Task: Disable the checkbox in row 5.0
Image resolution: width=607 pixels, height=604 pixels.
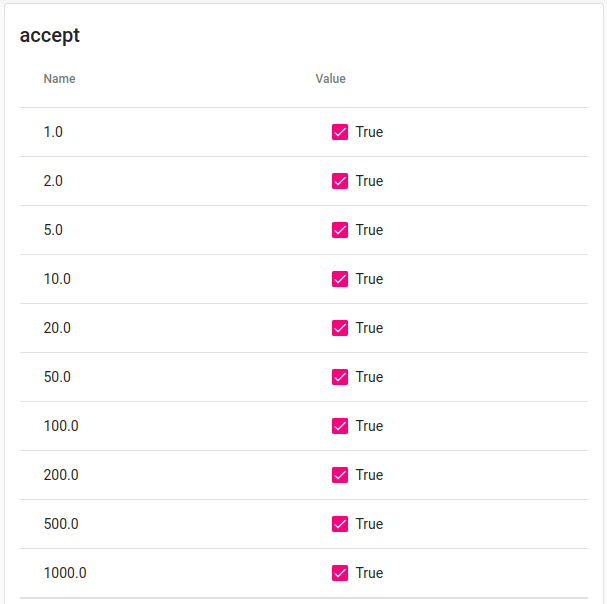Action: tap(340, 230)
